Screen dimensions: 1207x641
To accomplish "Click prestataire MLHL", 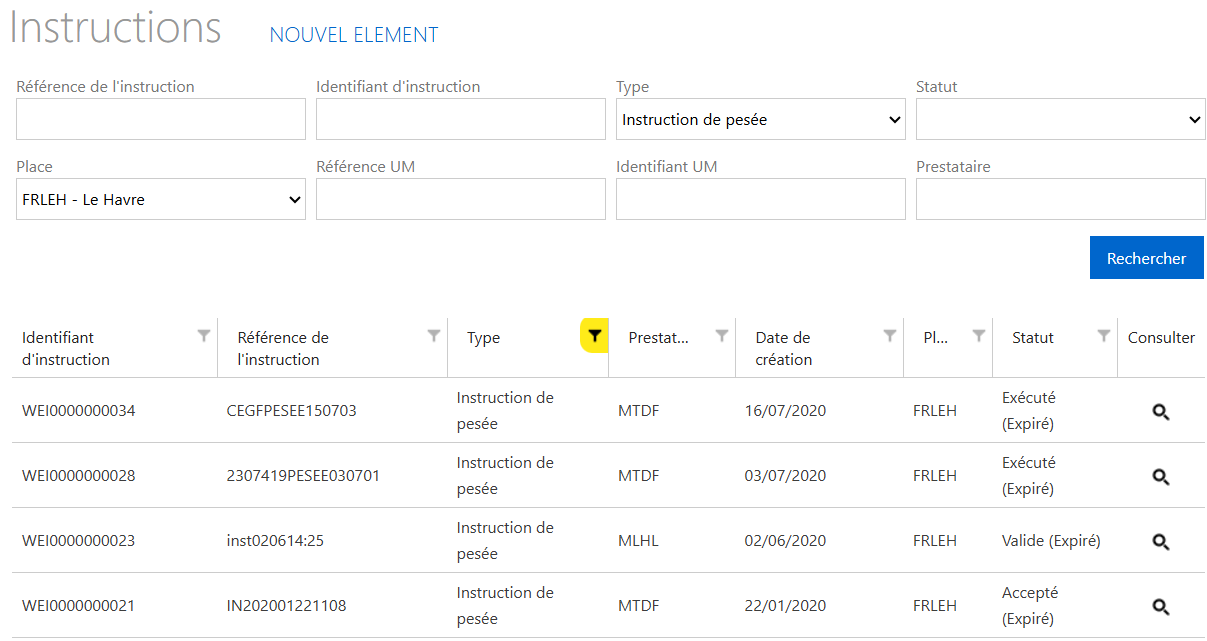I will click(x=638, y=541).
